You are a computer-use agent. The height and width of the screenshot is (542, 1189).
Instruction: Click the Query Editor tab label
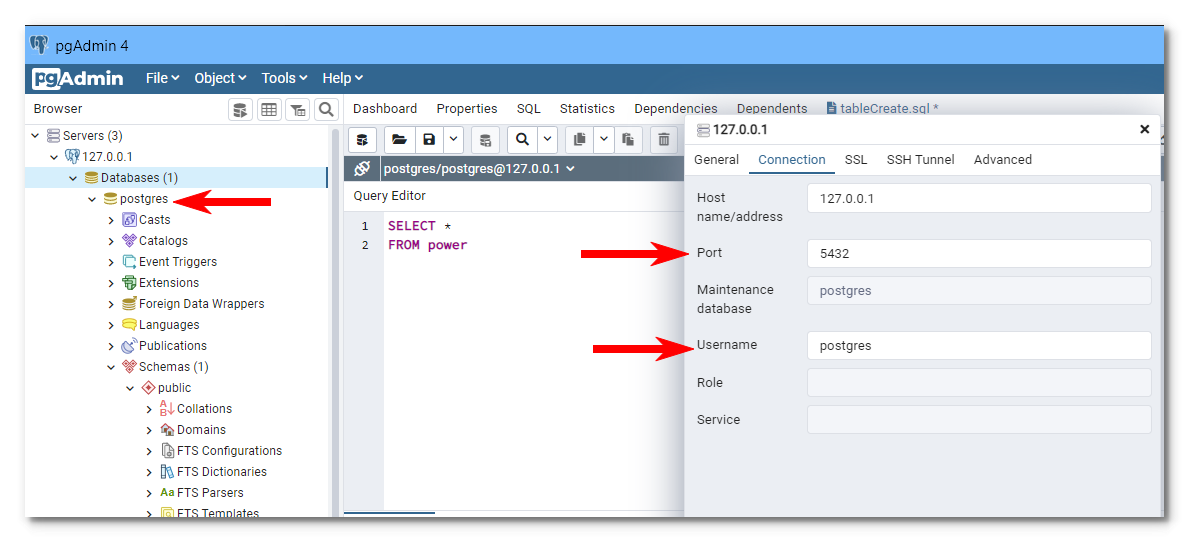390,196
